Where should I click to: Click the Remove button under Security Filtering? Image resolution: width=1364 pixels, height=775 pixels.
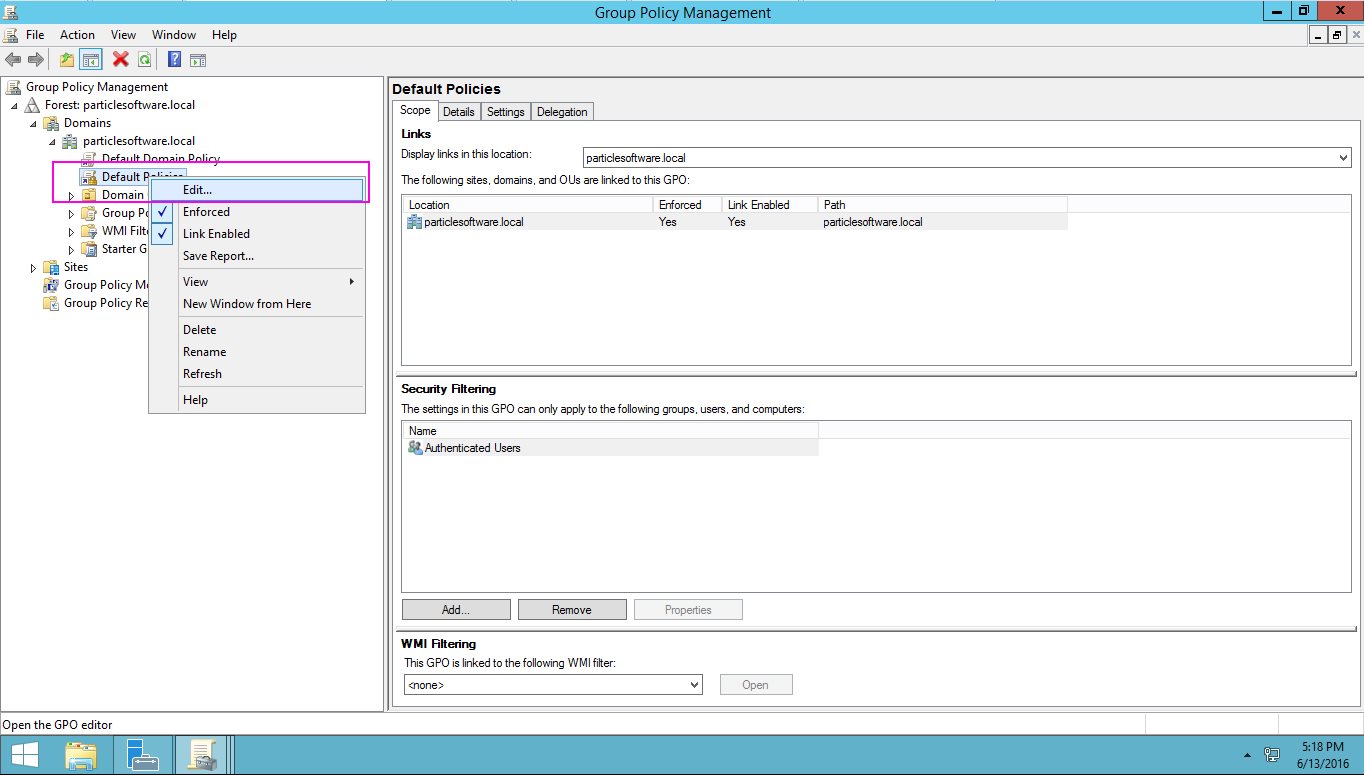(572, 610)
